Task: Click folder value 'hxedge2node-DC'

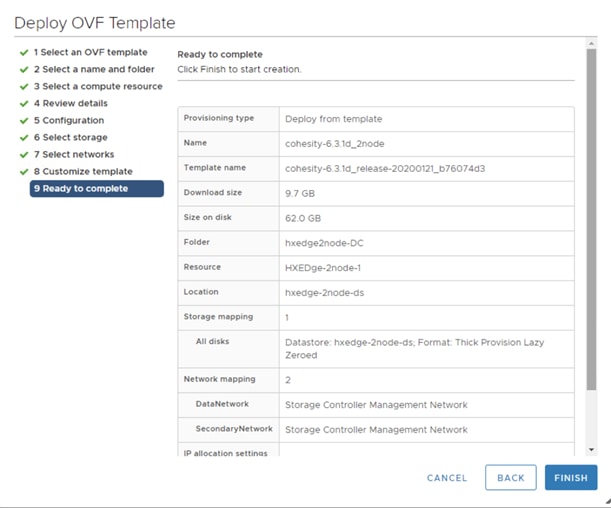Action: coord(324,243)
